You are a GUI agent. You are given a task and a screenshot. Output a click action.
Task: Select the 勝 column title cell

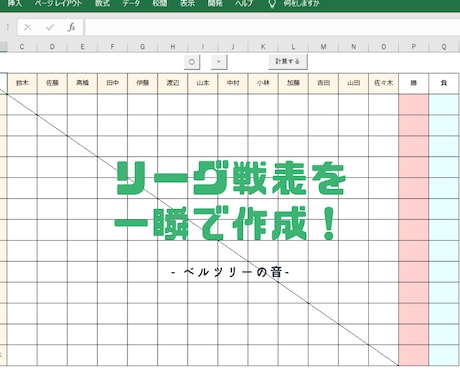tap(414, 83)
